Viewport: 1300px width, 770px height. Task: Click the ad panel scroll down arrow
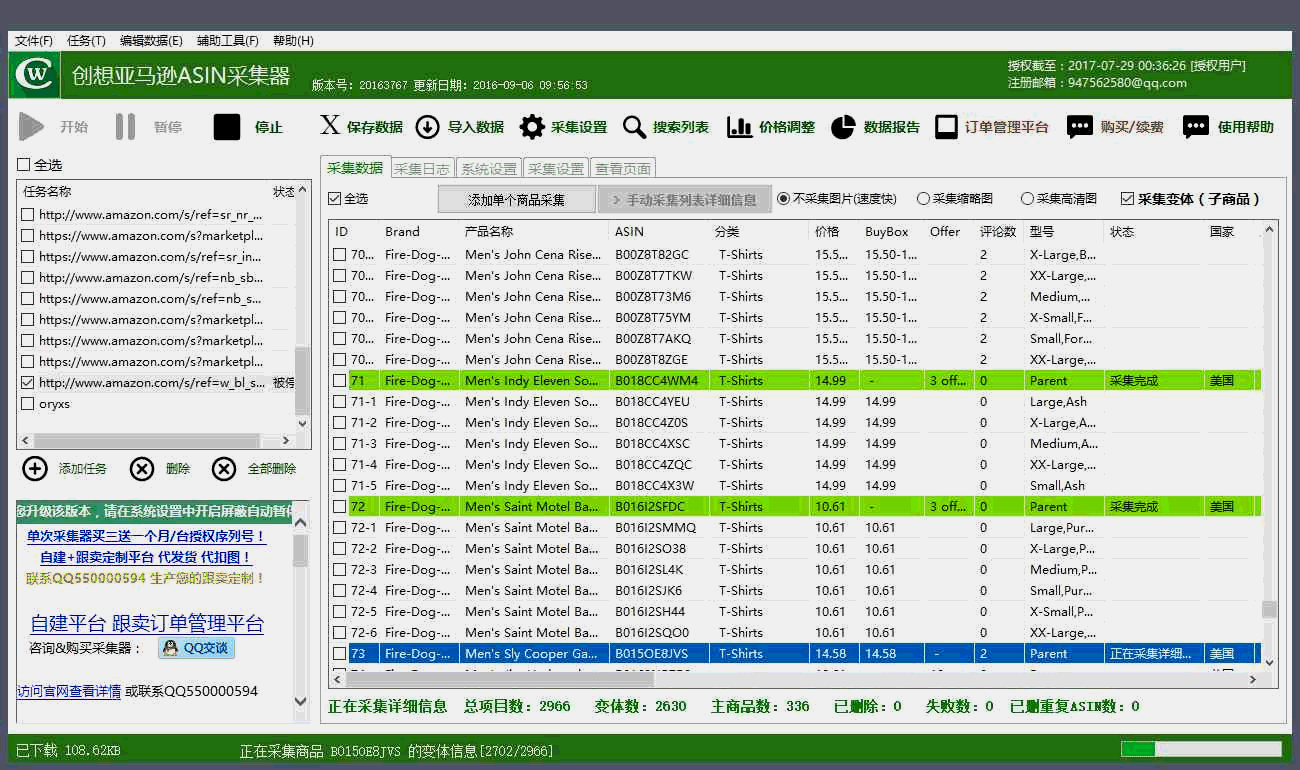pyautogui.click(x=301, y=702)
